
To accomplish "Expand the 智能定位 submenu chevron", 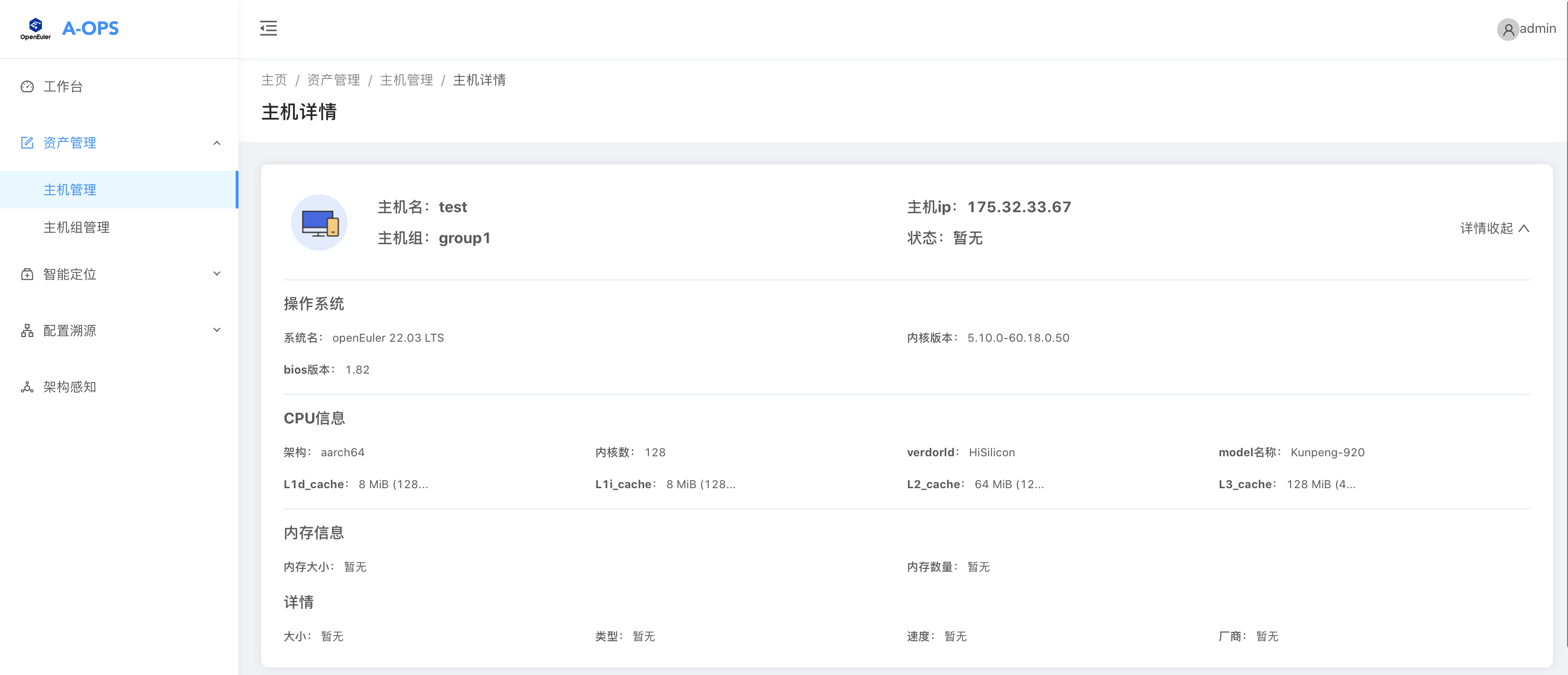I will click(217, 274).
